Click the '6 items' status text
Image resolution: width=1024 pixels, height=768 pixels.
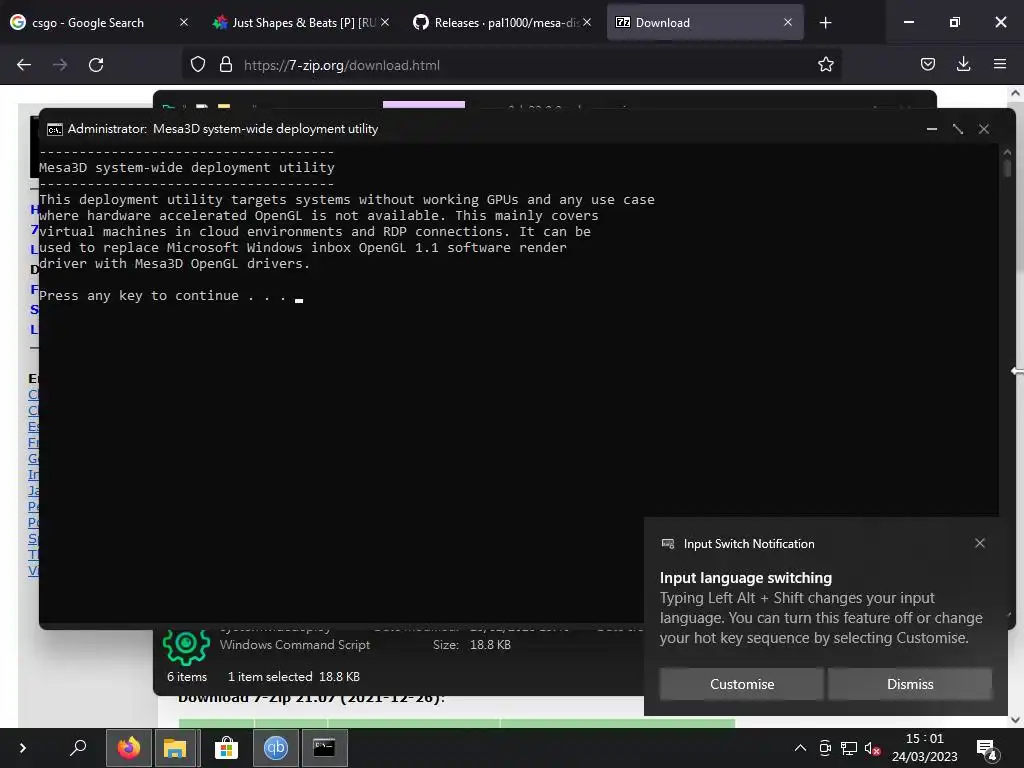point(187,677)
